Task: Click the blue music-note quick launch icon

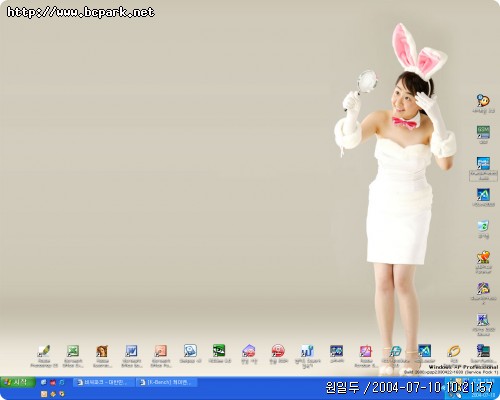Action: coord(62,383)
